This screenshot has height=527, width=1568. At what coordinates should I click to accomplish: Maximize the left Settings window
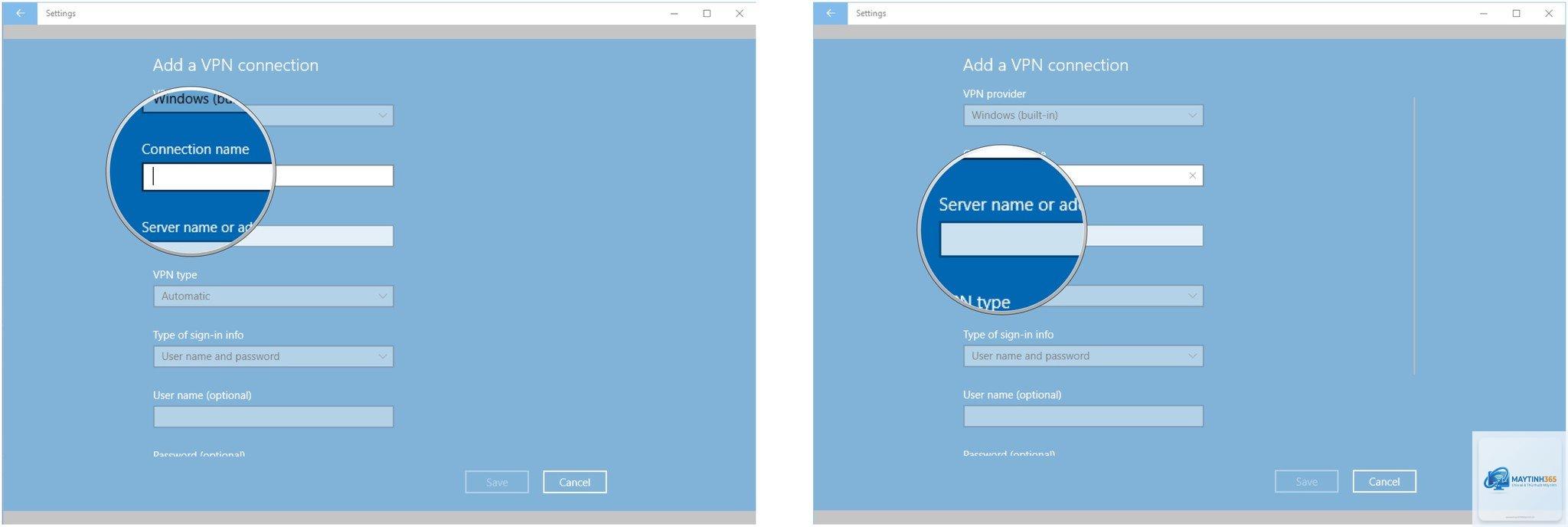point(707,13)
